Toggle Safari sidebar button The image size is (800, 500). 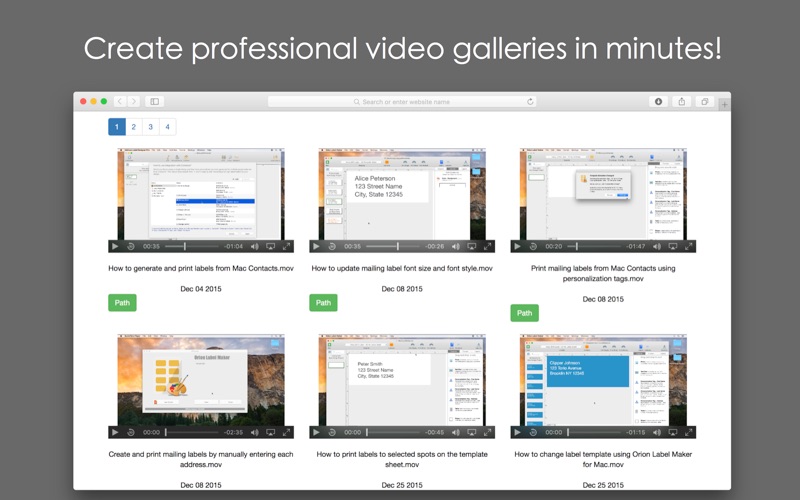click(x=154, y=102)
